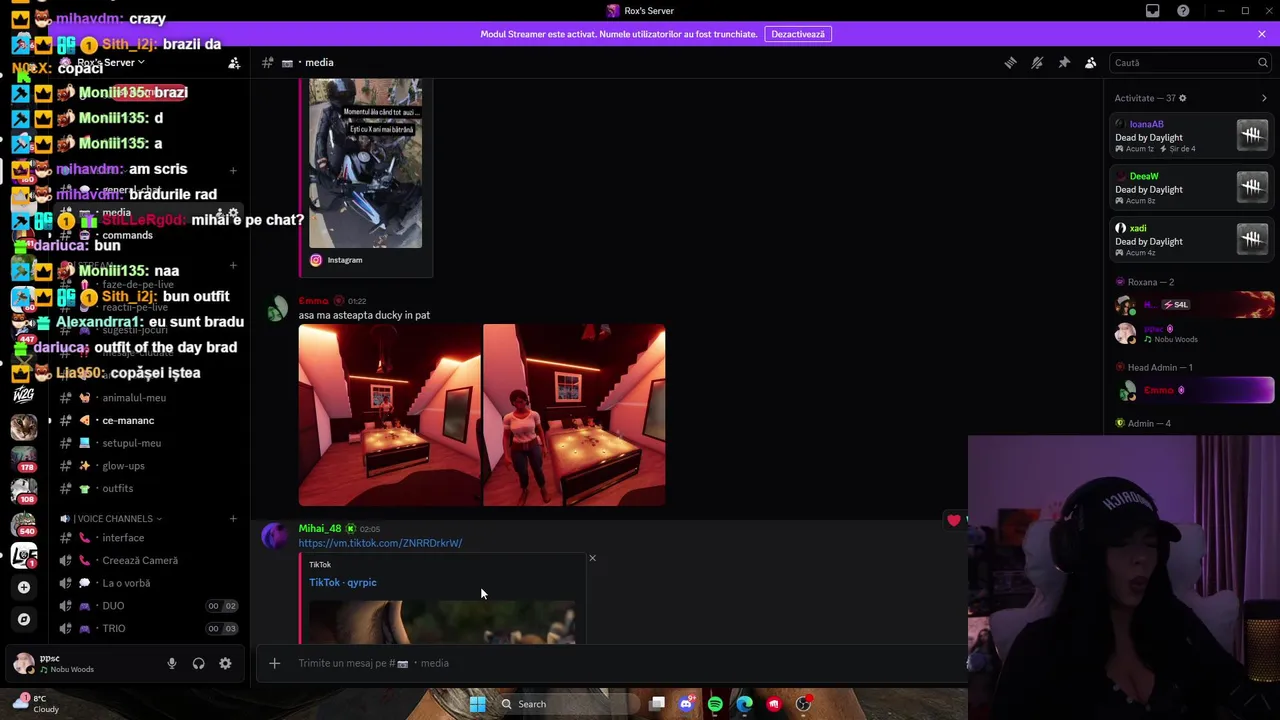Image resolution: width=1280 pixels, height=720 pixels.
Task: Click the attachment plus in message bar
Action: point(274,663)
